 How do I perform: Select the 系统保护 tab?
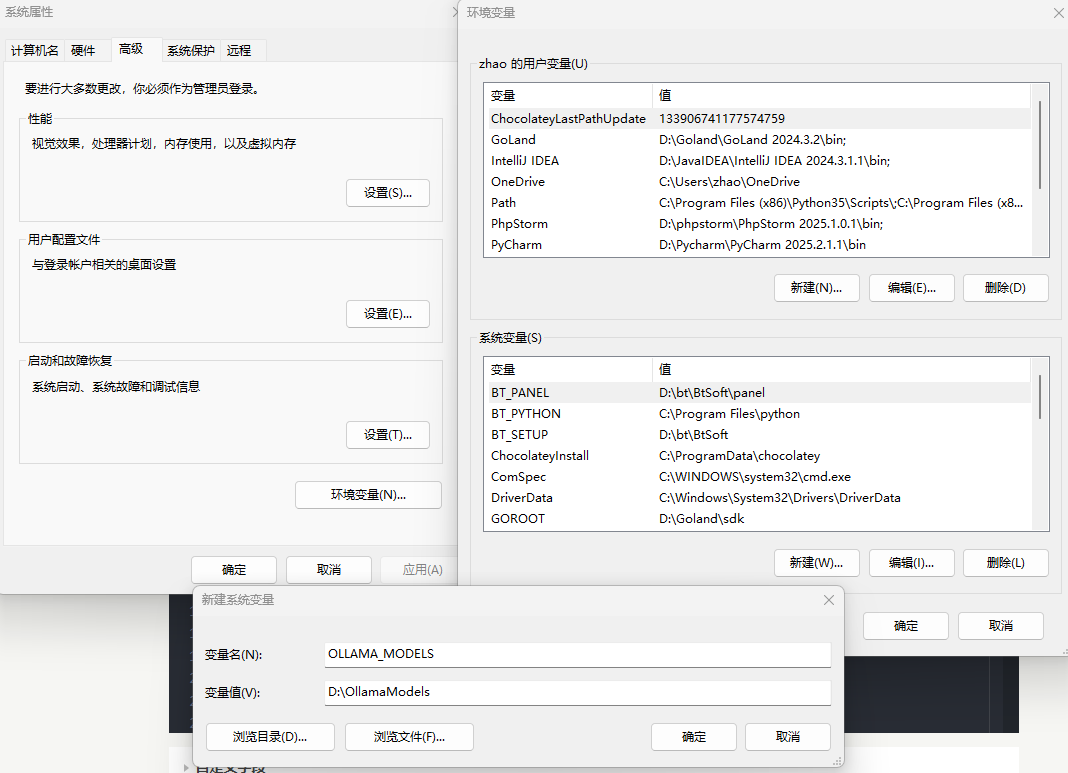click(190, 50)
